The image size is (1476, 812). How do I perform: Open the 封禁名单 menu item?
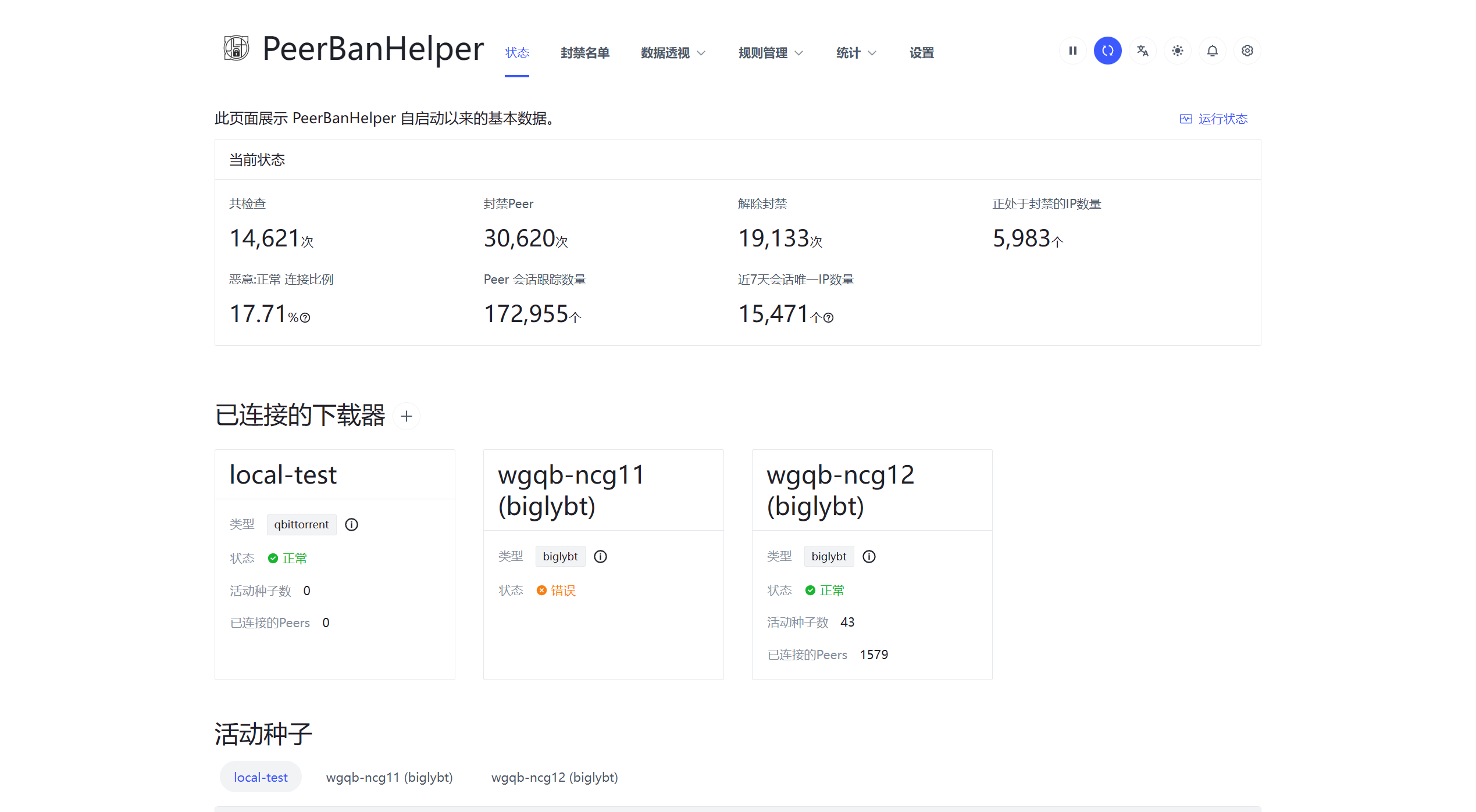tap(584, 53)
